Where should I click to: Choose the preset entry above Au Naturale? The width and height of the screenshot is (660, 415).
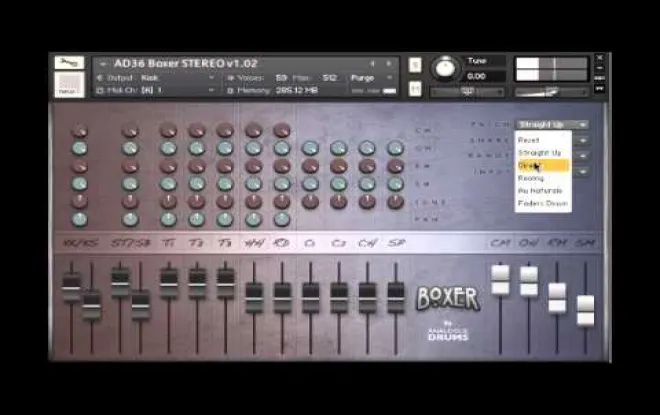coord(543,178)
